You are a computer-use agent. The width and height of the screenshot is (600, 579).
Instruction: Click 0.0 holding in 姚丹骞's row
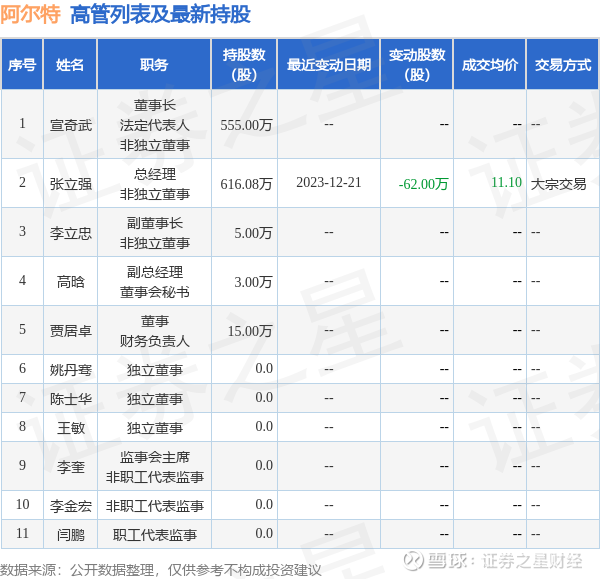pos(264,369)
